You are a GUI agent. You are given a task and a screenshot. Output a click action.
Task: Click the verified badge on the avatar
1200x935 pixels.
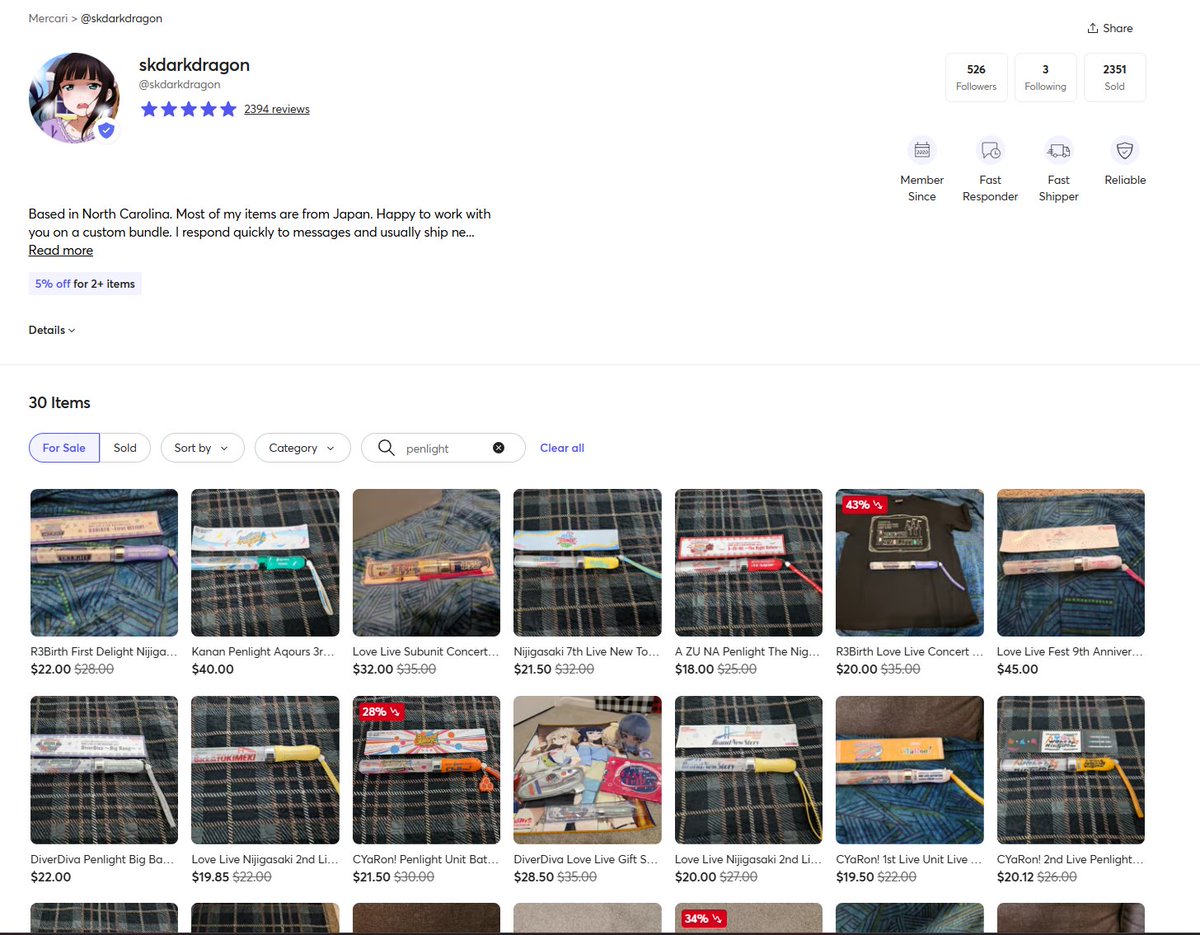point(106,130)
